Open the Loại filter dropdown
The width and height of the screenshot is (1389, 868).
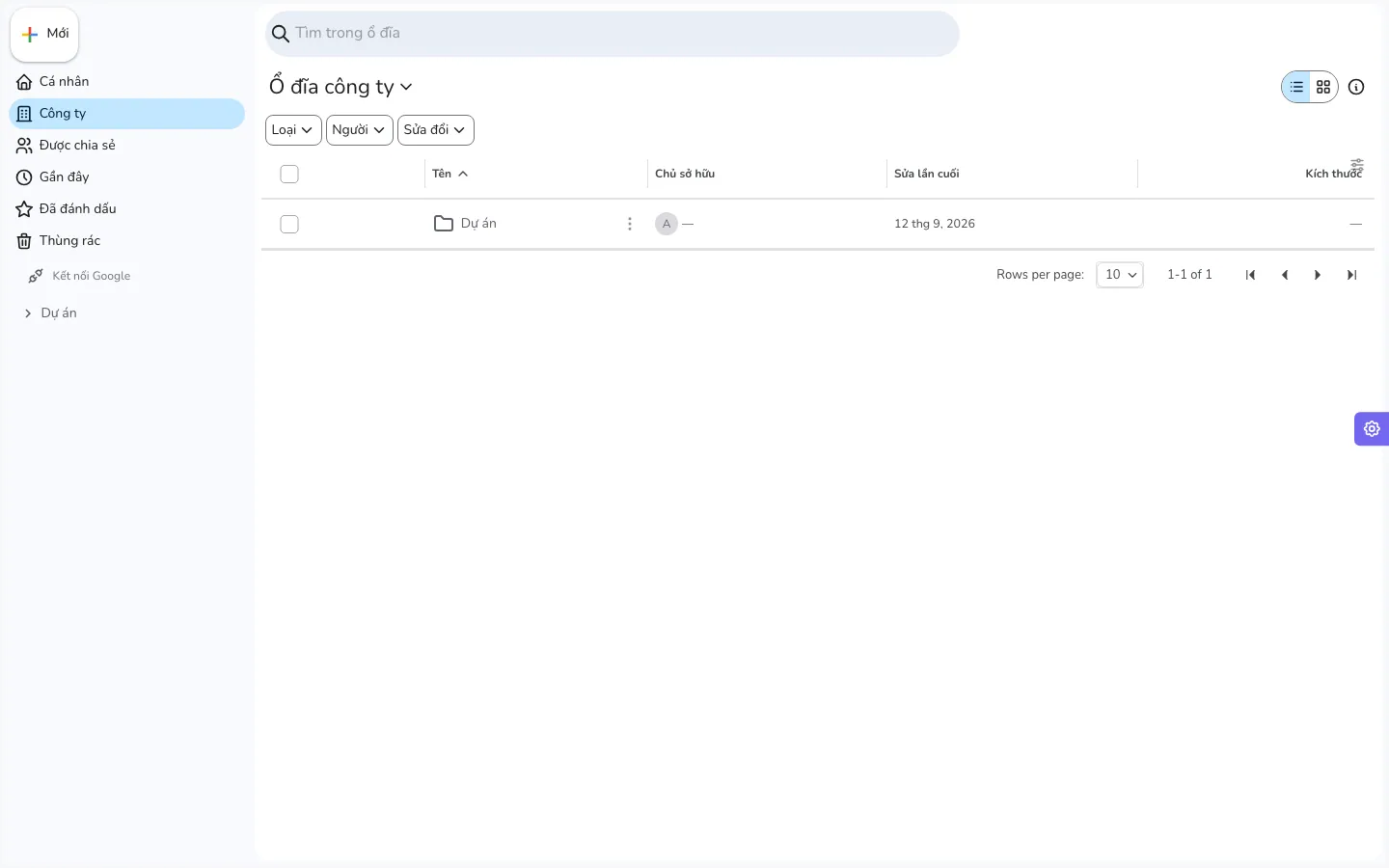[293, 130]
